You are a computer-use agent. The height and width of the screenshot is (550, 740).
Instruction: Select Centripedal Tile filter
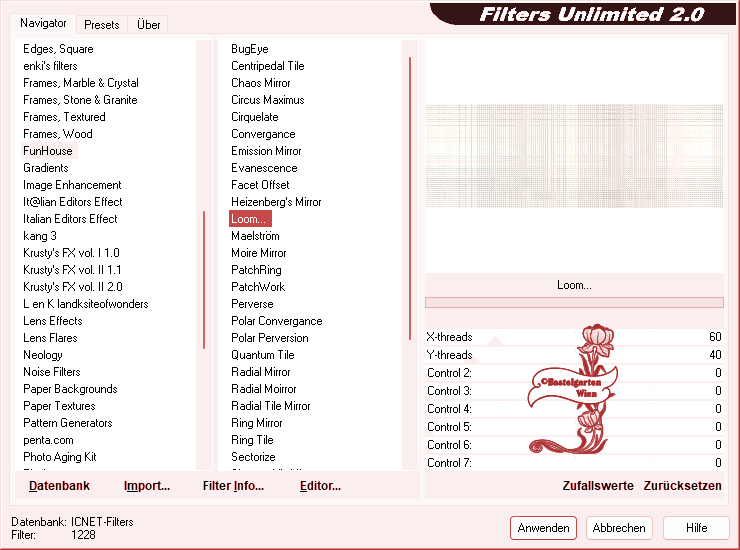point(268,66)
